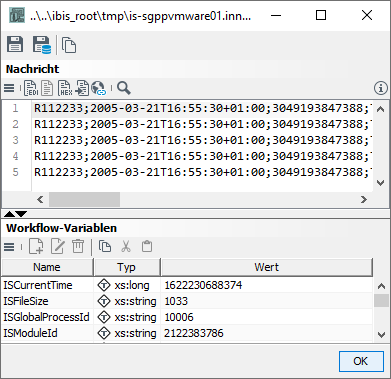
Task: Click value 10006 of ISGlobalProcessId
Action: [179, 317]
